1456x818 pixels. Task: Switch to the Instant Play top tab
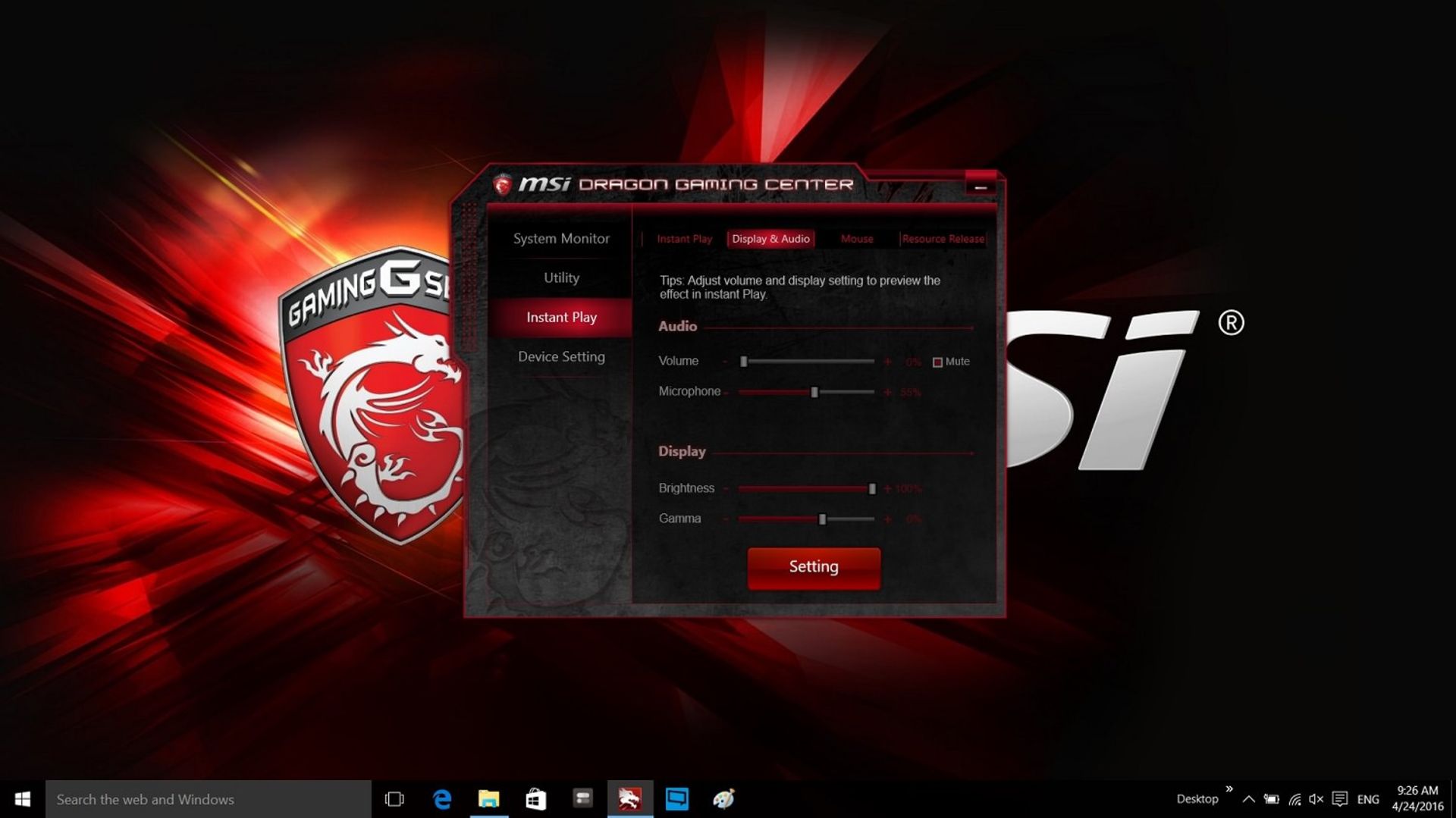pyautogui.click(x=684, y=239)
